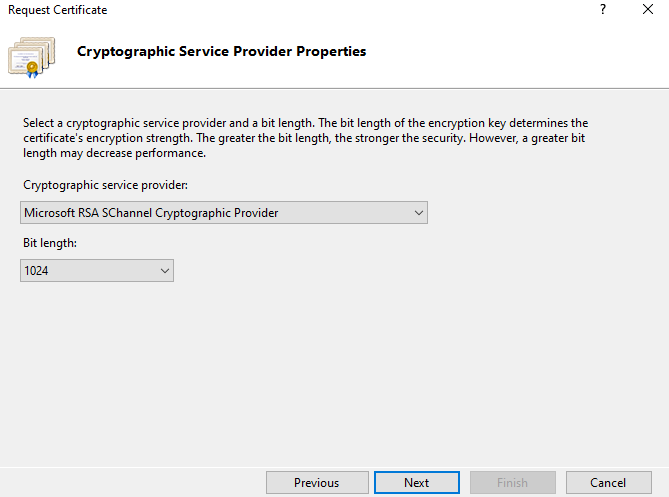
Task: Proceed by pressing Next
Action: [416, 482]
